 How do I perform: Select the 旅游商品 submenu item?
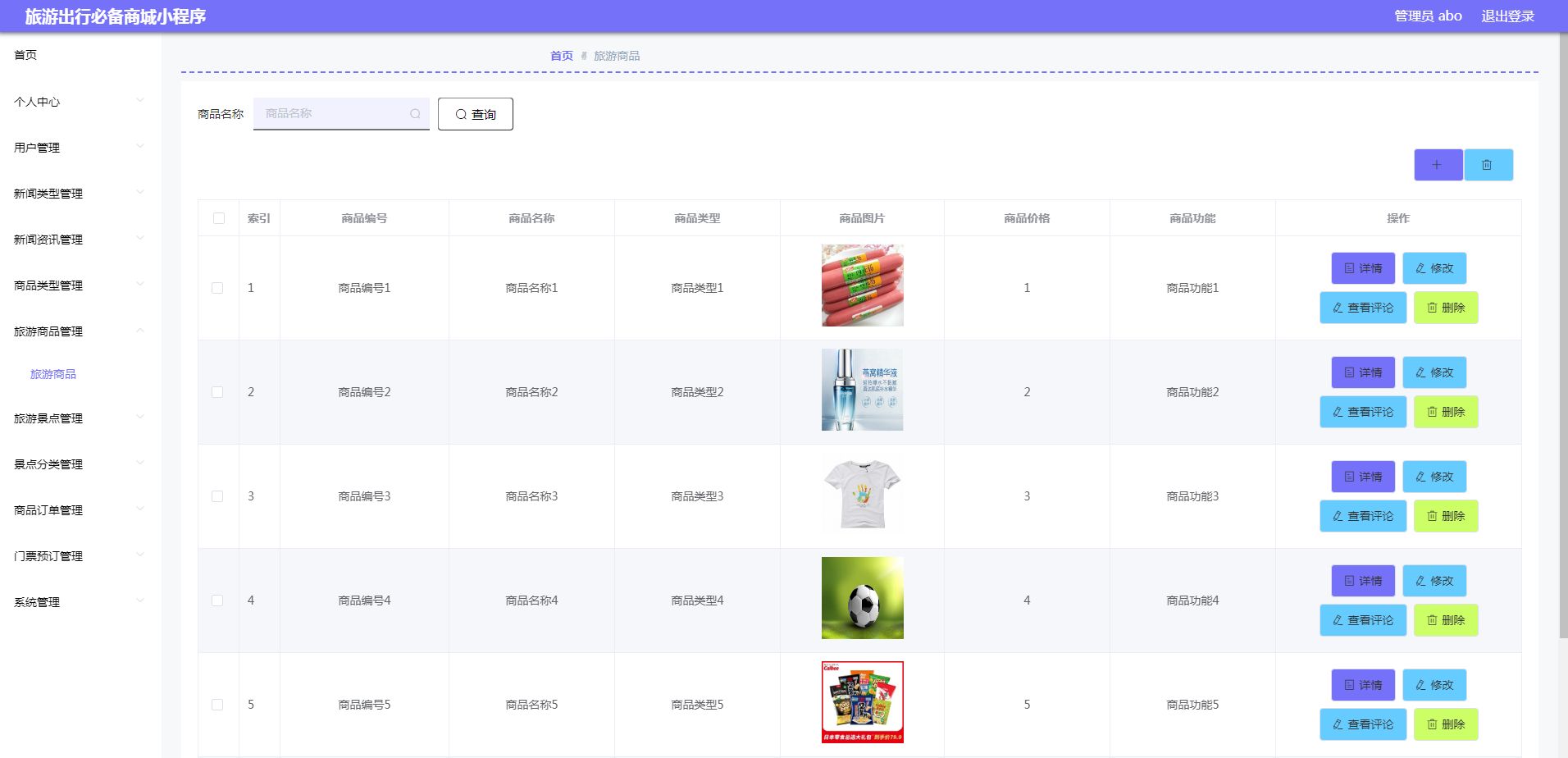pyautogui.click(x=53, y=374)
